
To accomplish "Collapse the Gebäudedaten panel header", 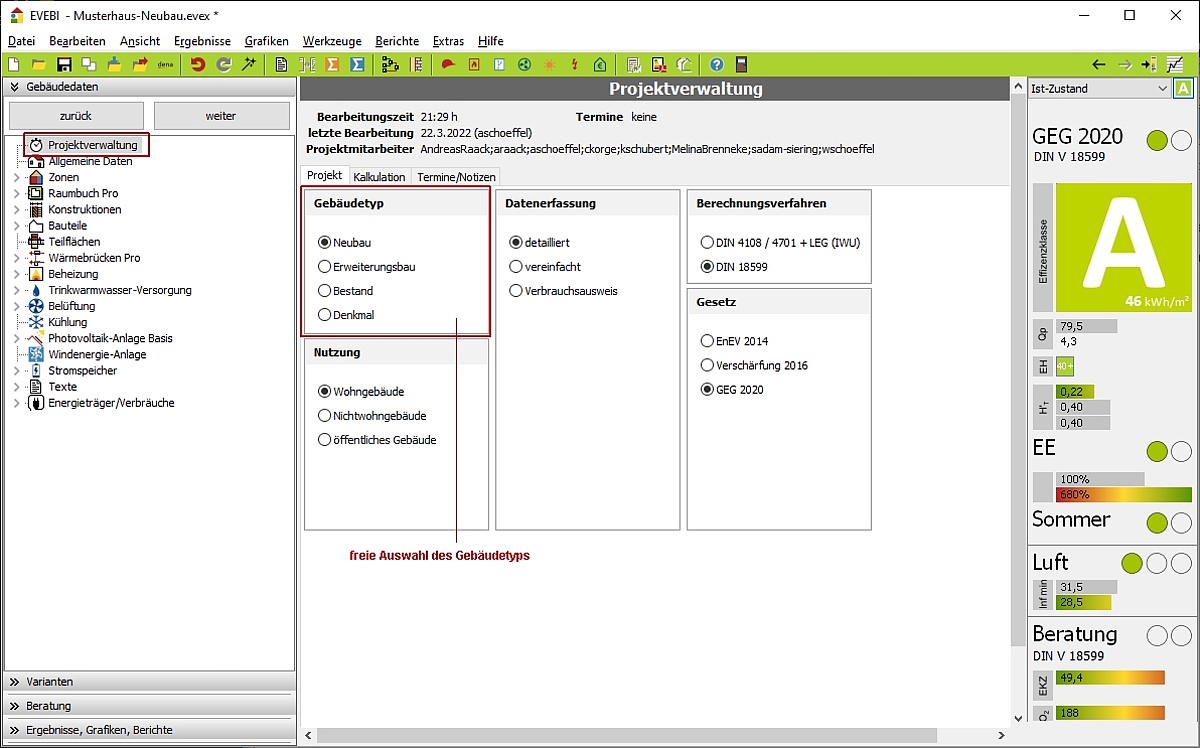I will pyautogui.click(x=150, y=87).
